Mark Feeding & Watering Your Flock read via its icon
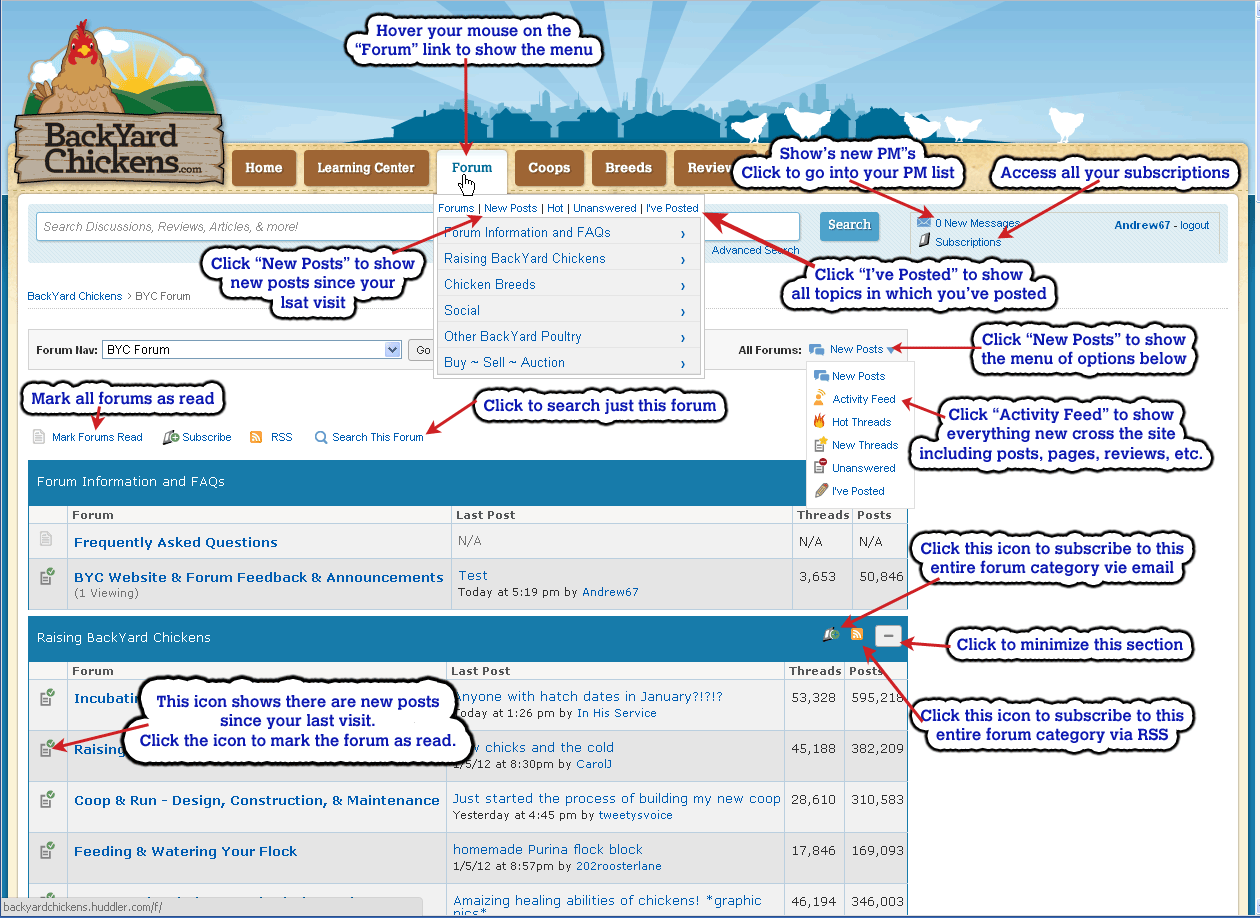The height and width of the screenshot is (918, 1260). tap(47, 850)
